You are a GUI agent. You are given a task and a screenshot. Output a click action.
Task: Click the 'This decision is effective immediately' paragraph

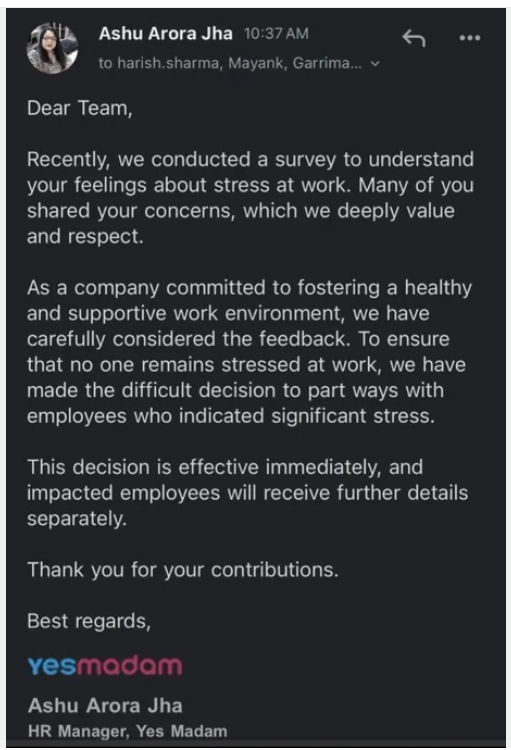[x=247, y=493]
